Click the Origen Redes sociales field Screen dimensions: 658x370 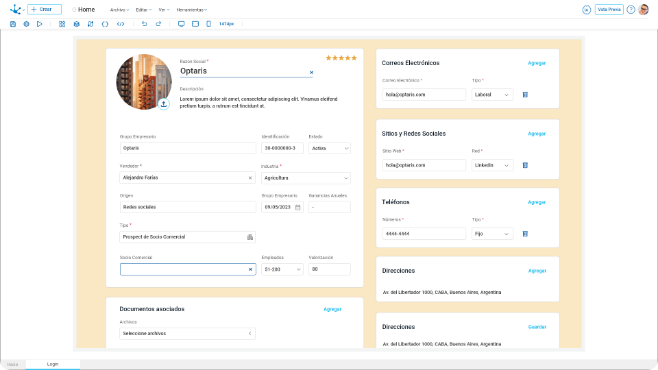tap(188, 207)
